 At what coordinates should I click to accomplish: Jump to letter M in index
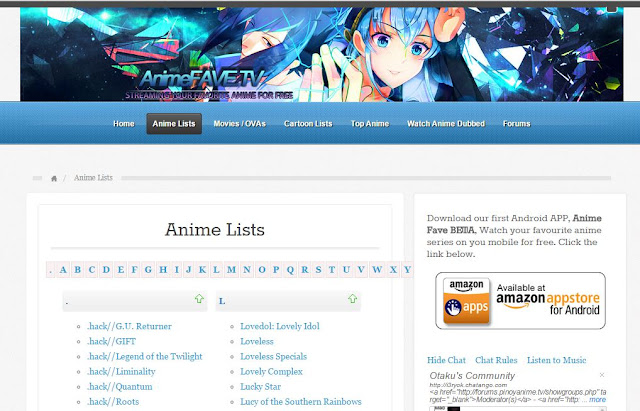pyautogui.click(x=231, y=270)
